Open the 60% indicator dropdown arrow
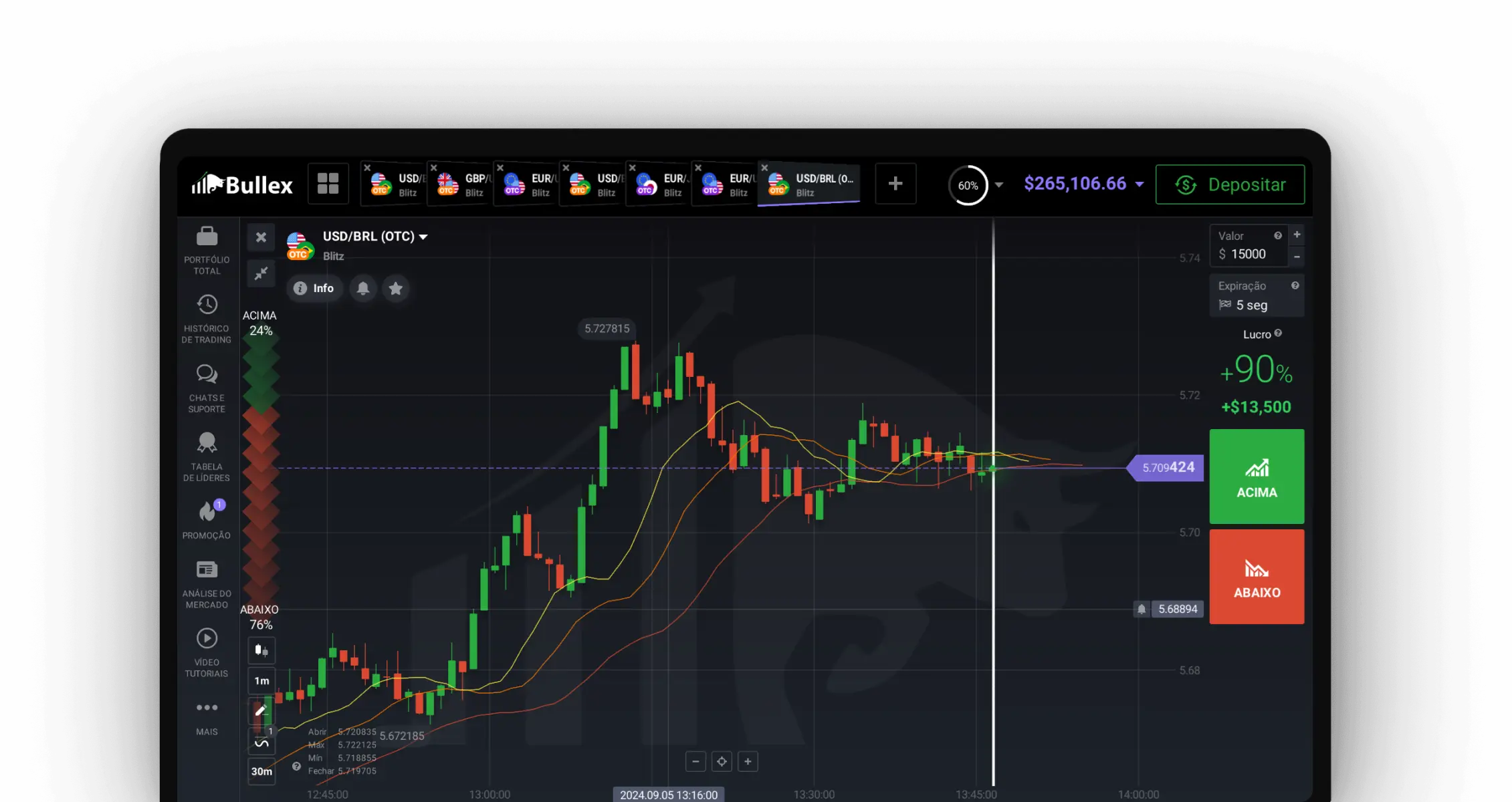The image size is (1512, 802). pyautogui.click(x=999, y=185)
